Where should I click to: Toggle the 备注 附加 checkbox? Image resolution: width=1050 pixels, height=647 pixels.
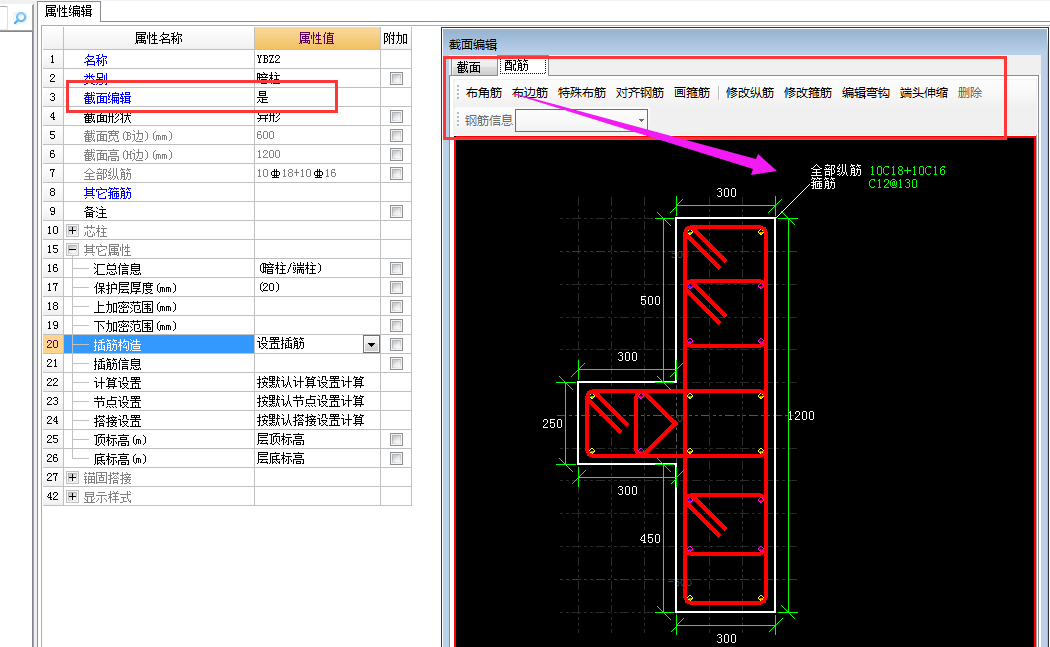point(396,212)
